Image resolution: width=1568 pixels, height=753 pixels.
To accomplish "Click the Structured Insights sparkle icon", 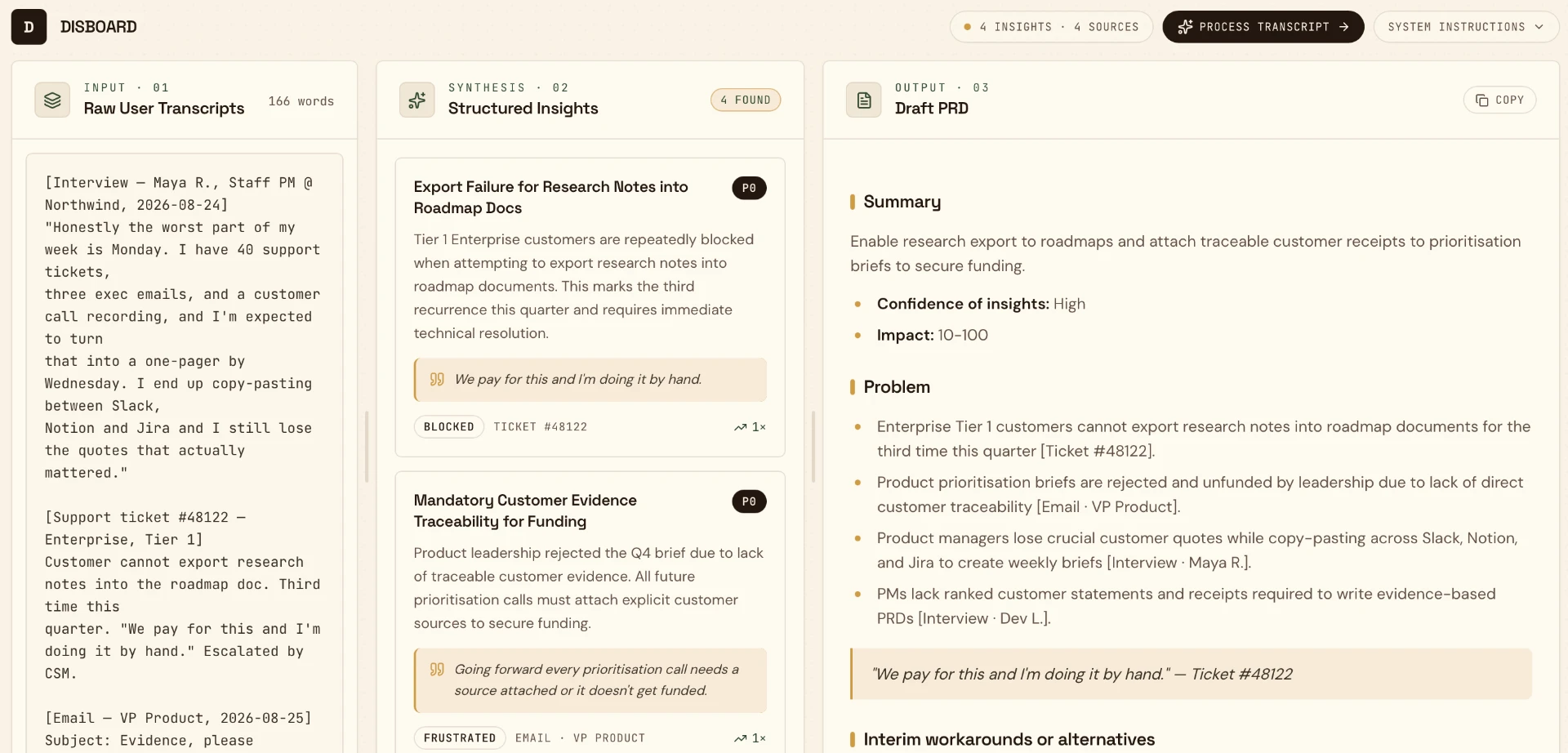I will point(416,100).
